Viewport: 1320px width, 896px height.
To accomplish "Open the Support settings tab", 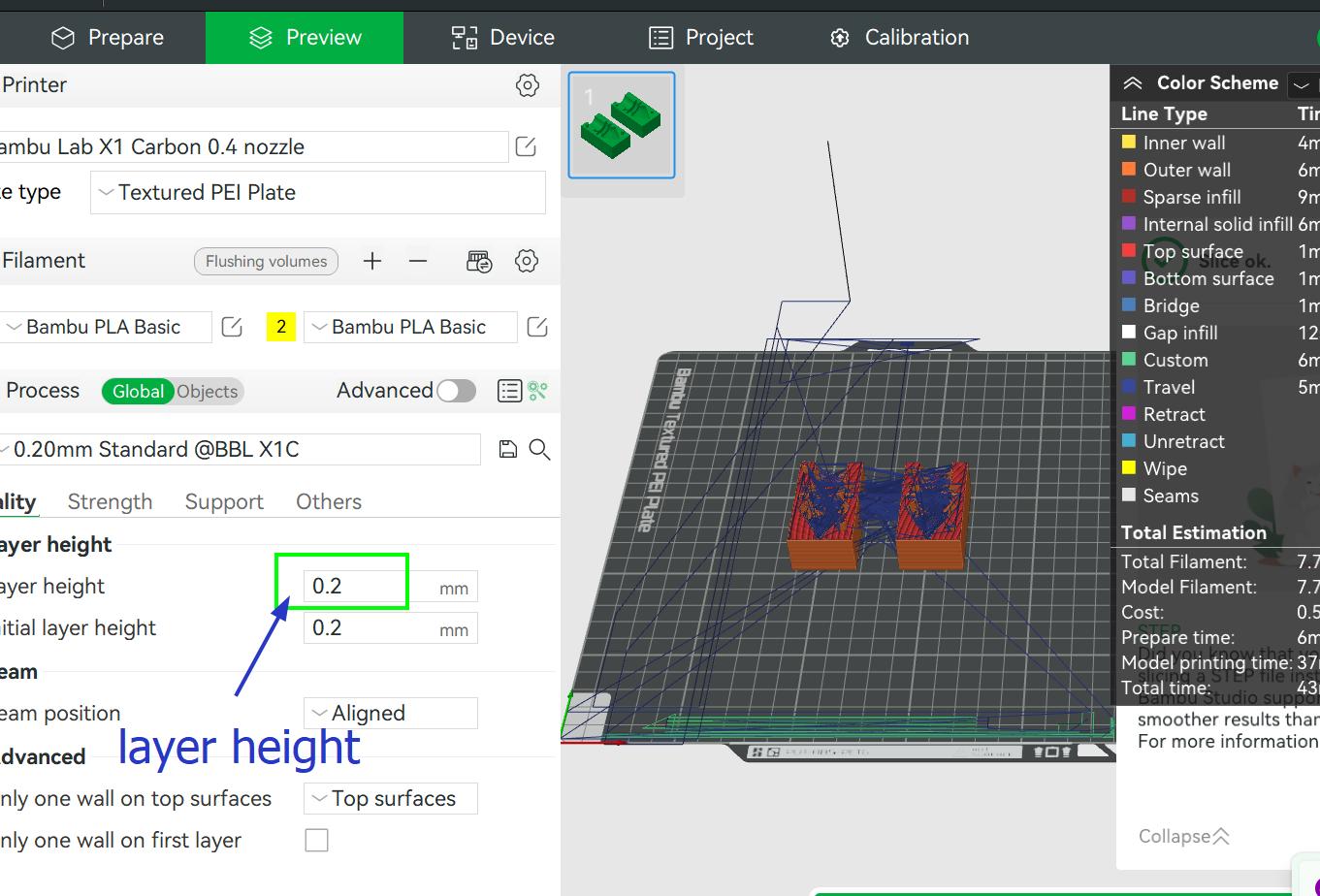I will [224, 501].
